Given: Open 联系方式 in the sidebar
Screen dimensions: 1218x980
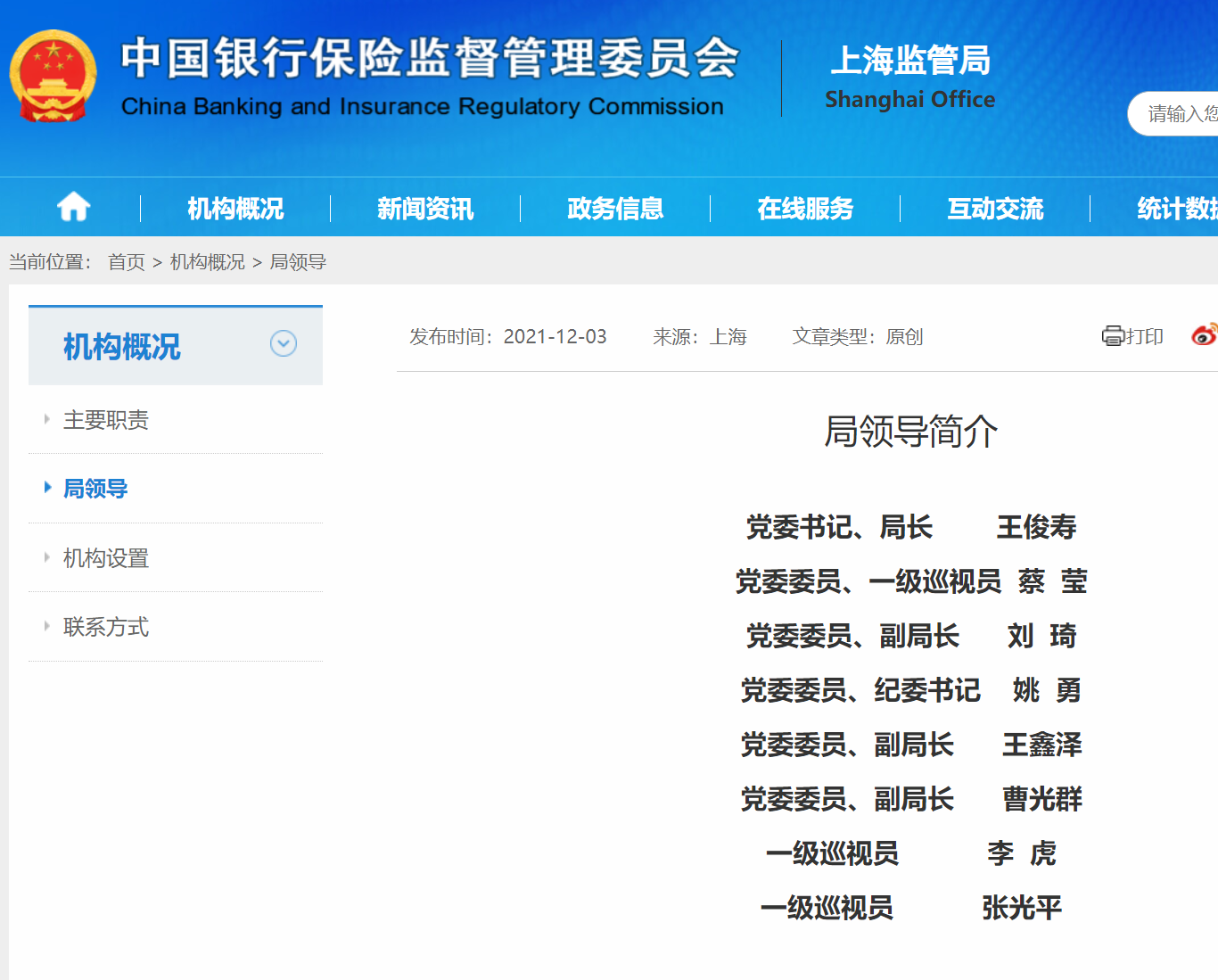Looking at the screenshot, I should pos(106,627).
